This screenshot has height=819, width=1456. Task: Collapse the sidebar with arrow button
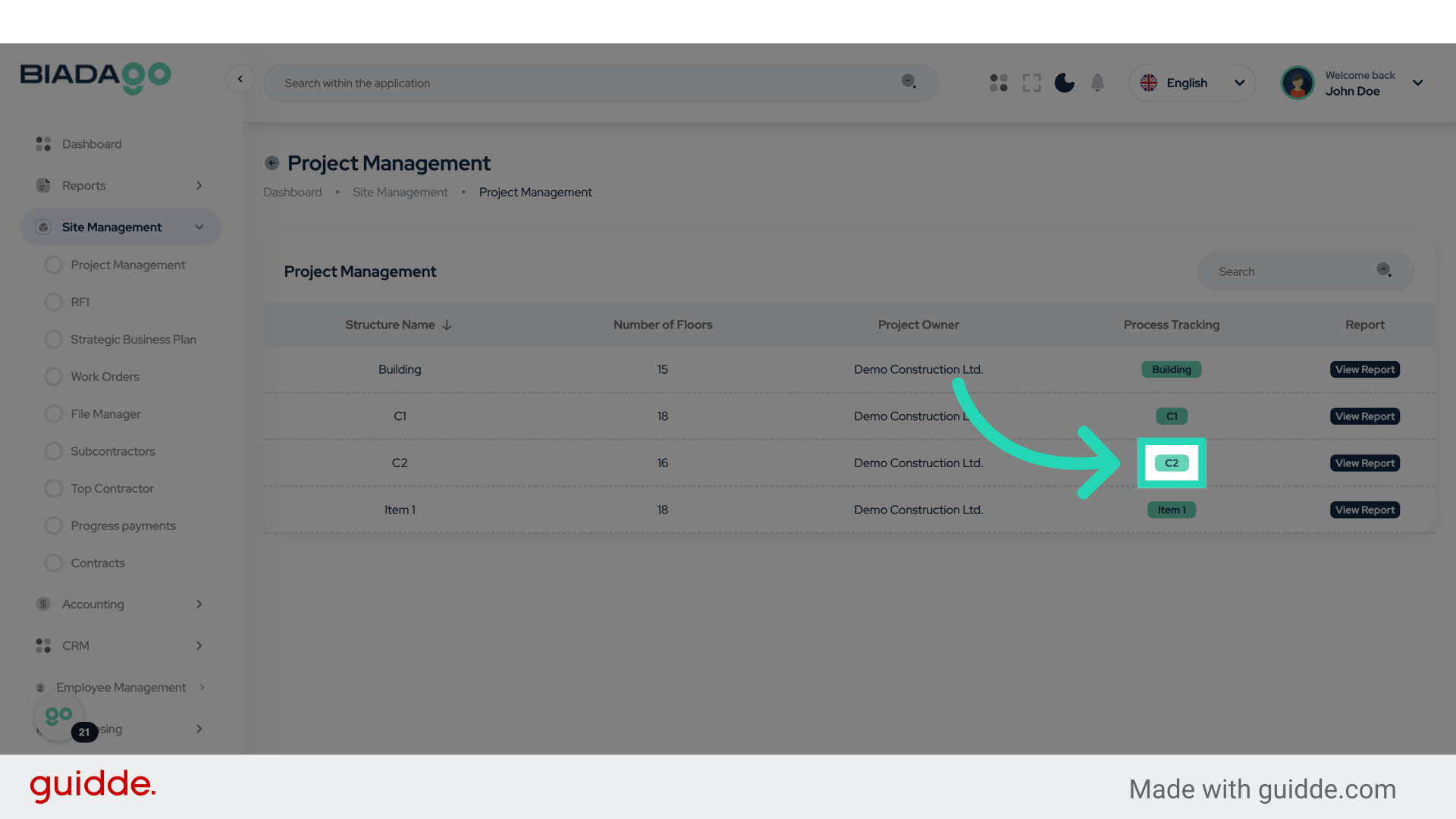240,79
